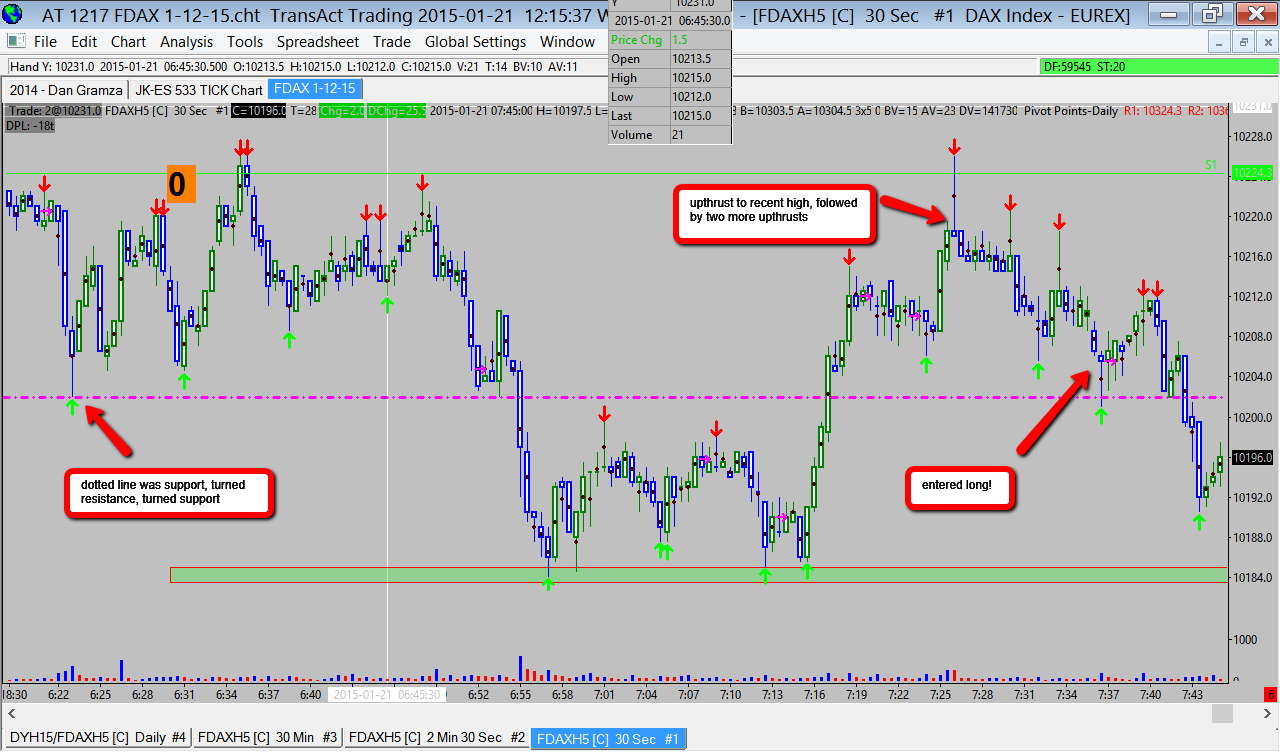Switch to the 2014 - Dan Gramza tab
The image size is (1280, 752).
pos(66,90)
